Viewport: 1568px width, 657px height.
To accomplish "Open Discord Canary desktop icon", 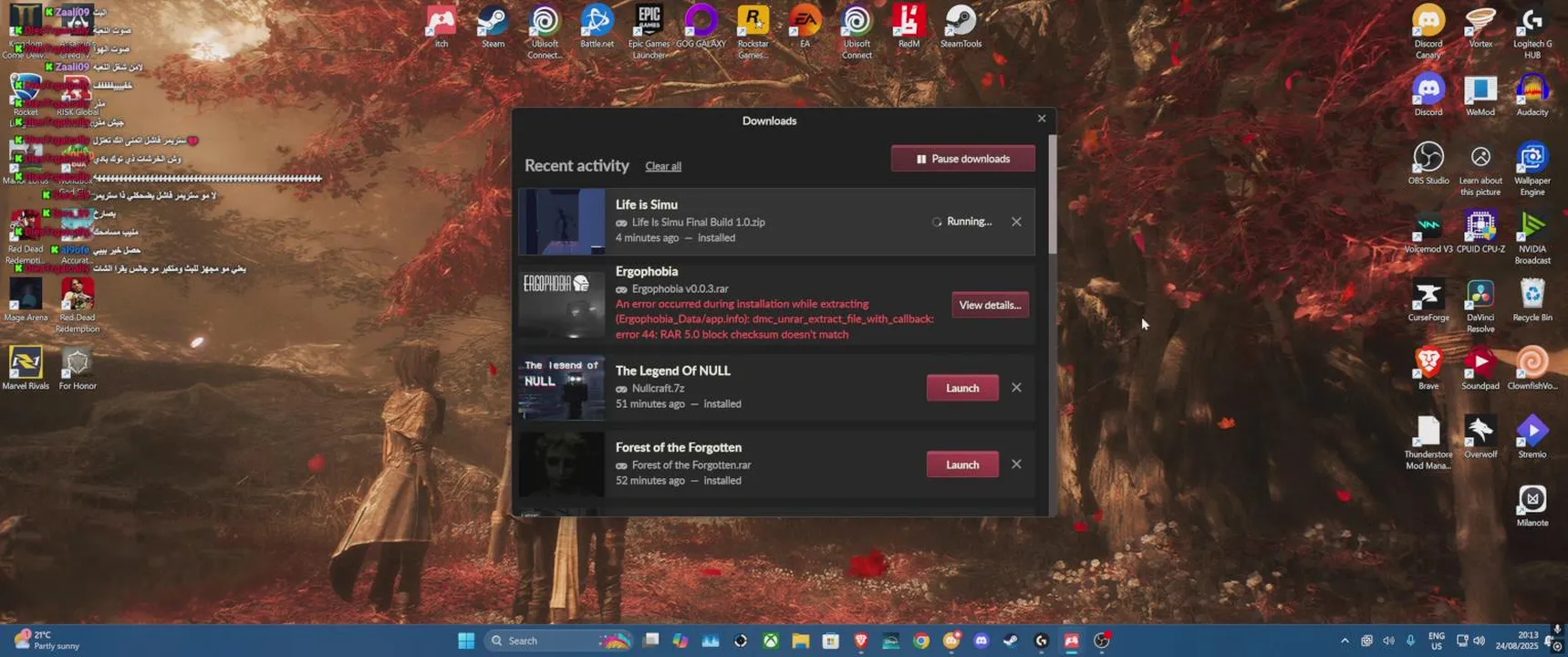I will pos(1428,31).
